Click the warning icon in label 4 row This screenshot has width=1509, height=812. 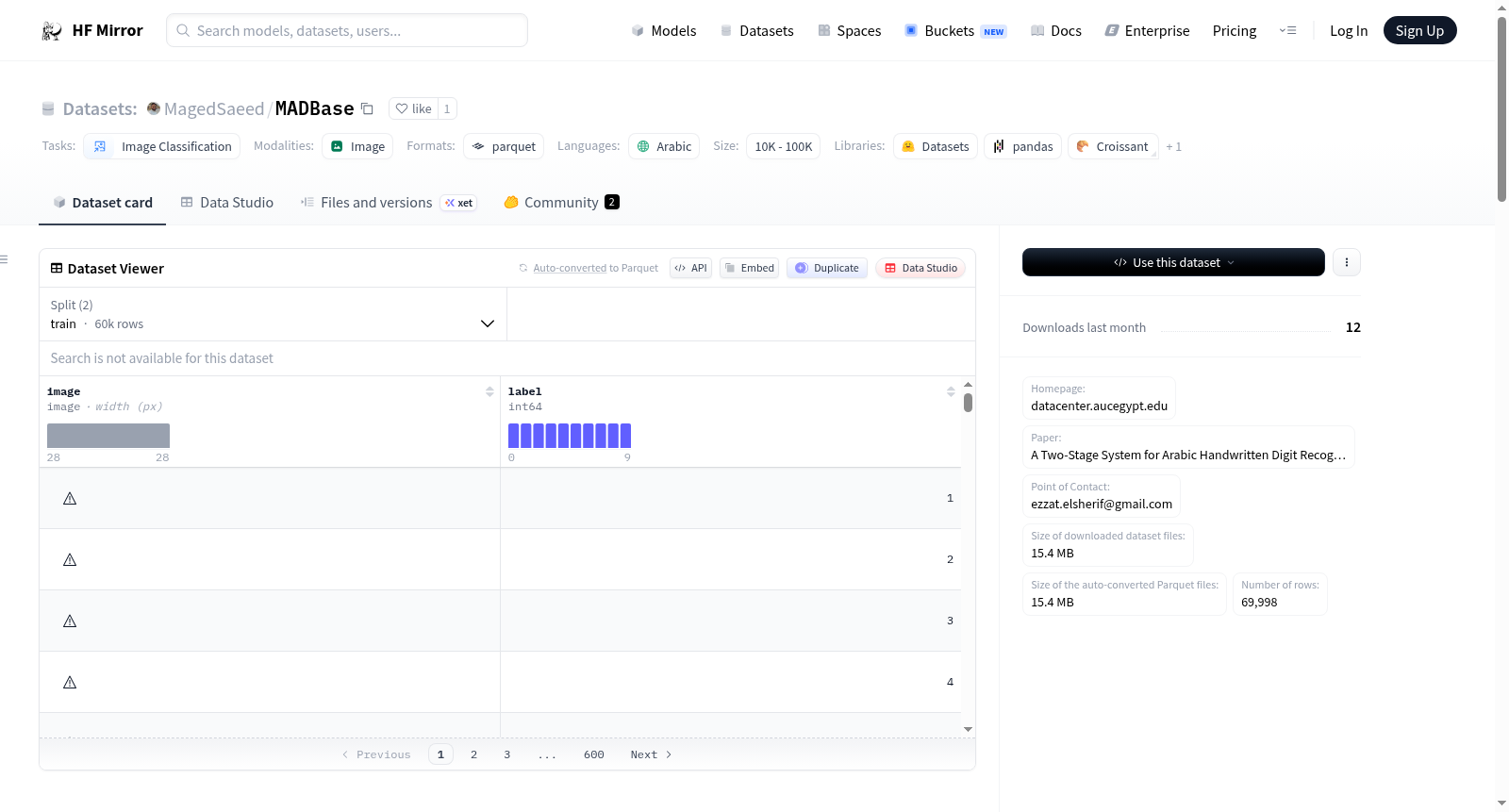click(x=70, y=682)
